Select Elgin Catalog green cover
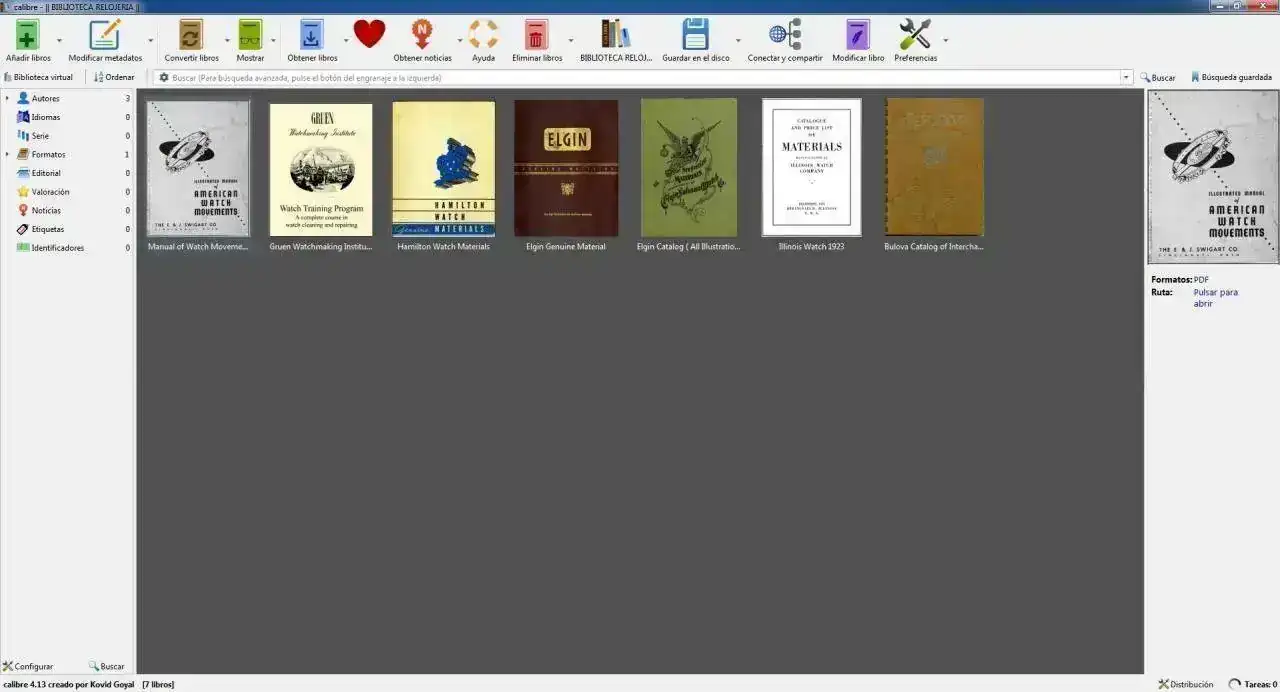 (x=689, y=167)
